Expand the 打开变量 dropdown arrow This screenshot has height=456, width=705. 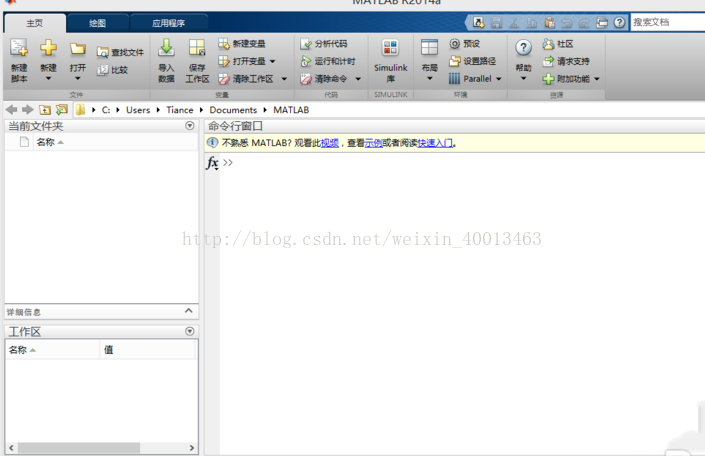click(272, 61)
